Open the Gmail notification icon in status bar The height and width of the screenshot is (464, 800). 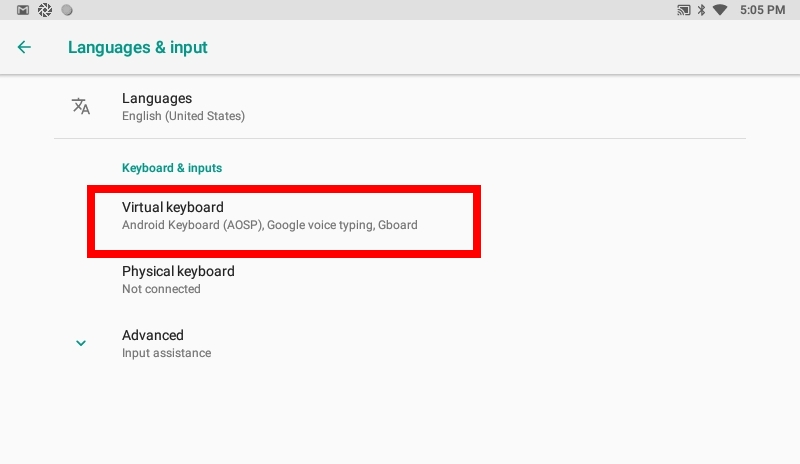click(x=23, y=10)
